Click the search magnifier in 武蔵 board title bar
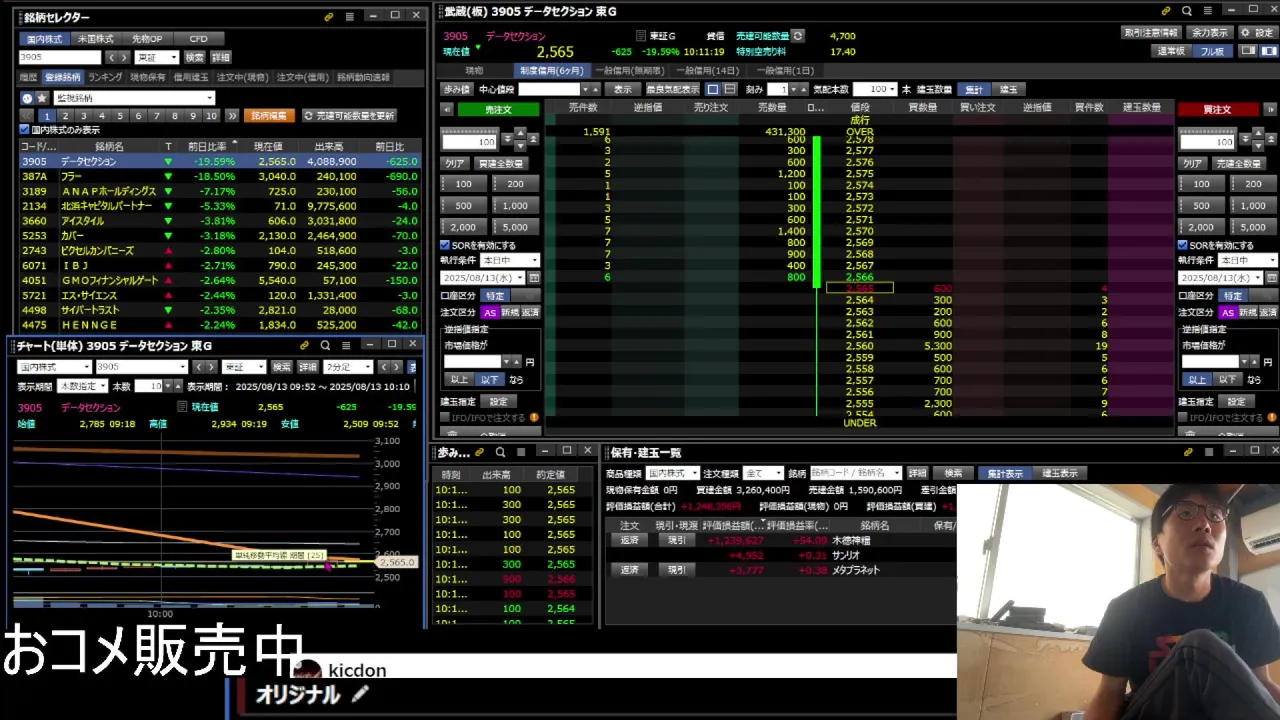 click(x=1186, y=11)
